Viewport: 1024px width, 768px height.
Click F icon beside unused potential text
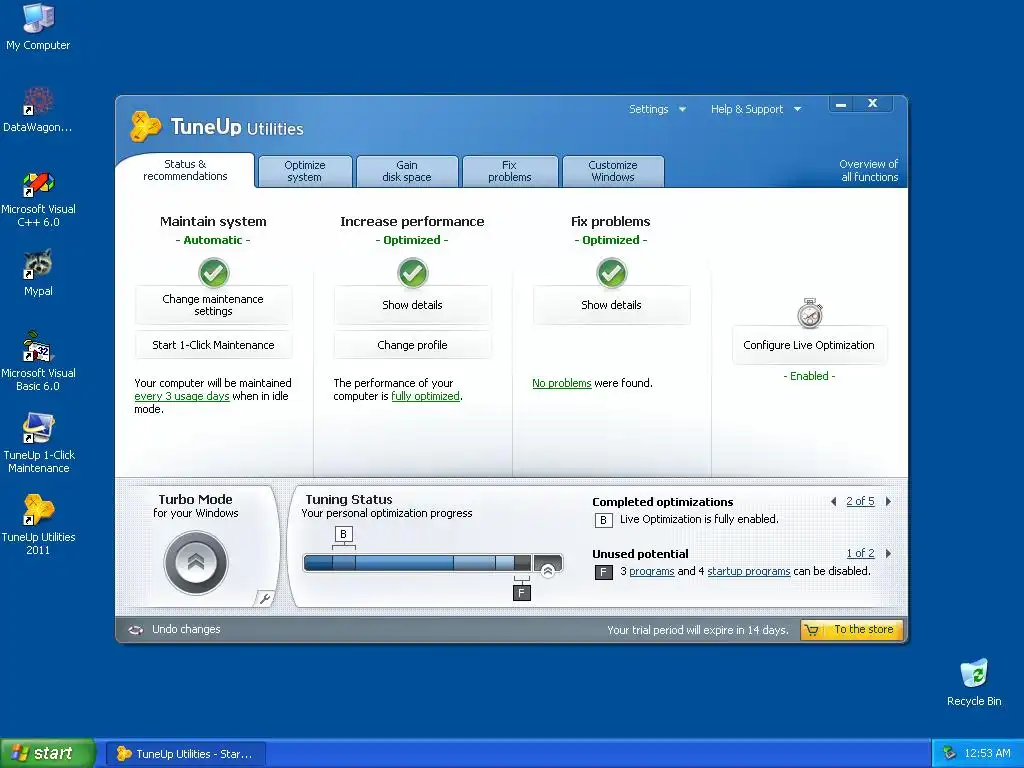pyautogui.click(x=603, y=572)
